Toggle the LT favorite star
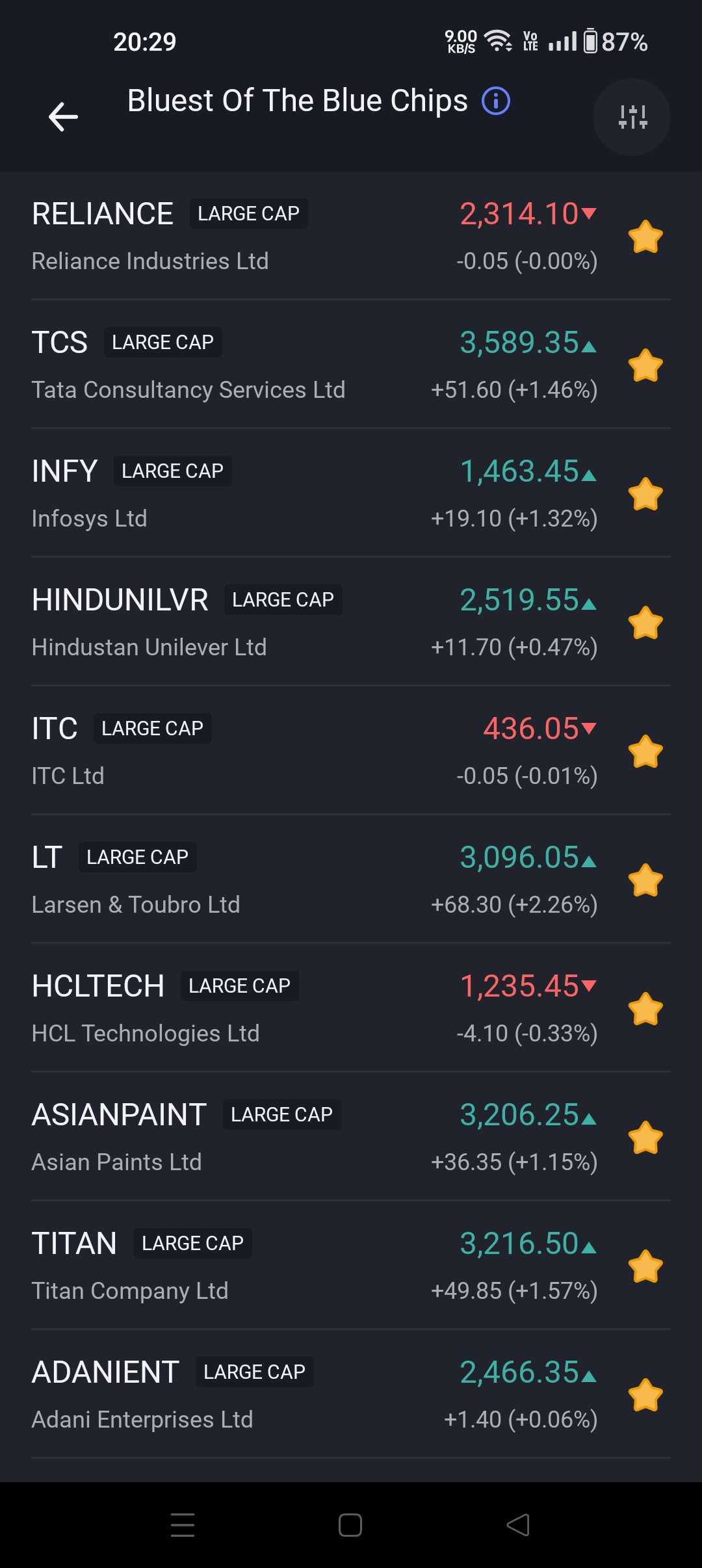Screen dimensions: 702x1568 click(645, 880)
